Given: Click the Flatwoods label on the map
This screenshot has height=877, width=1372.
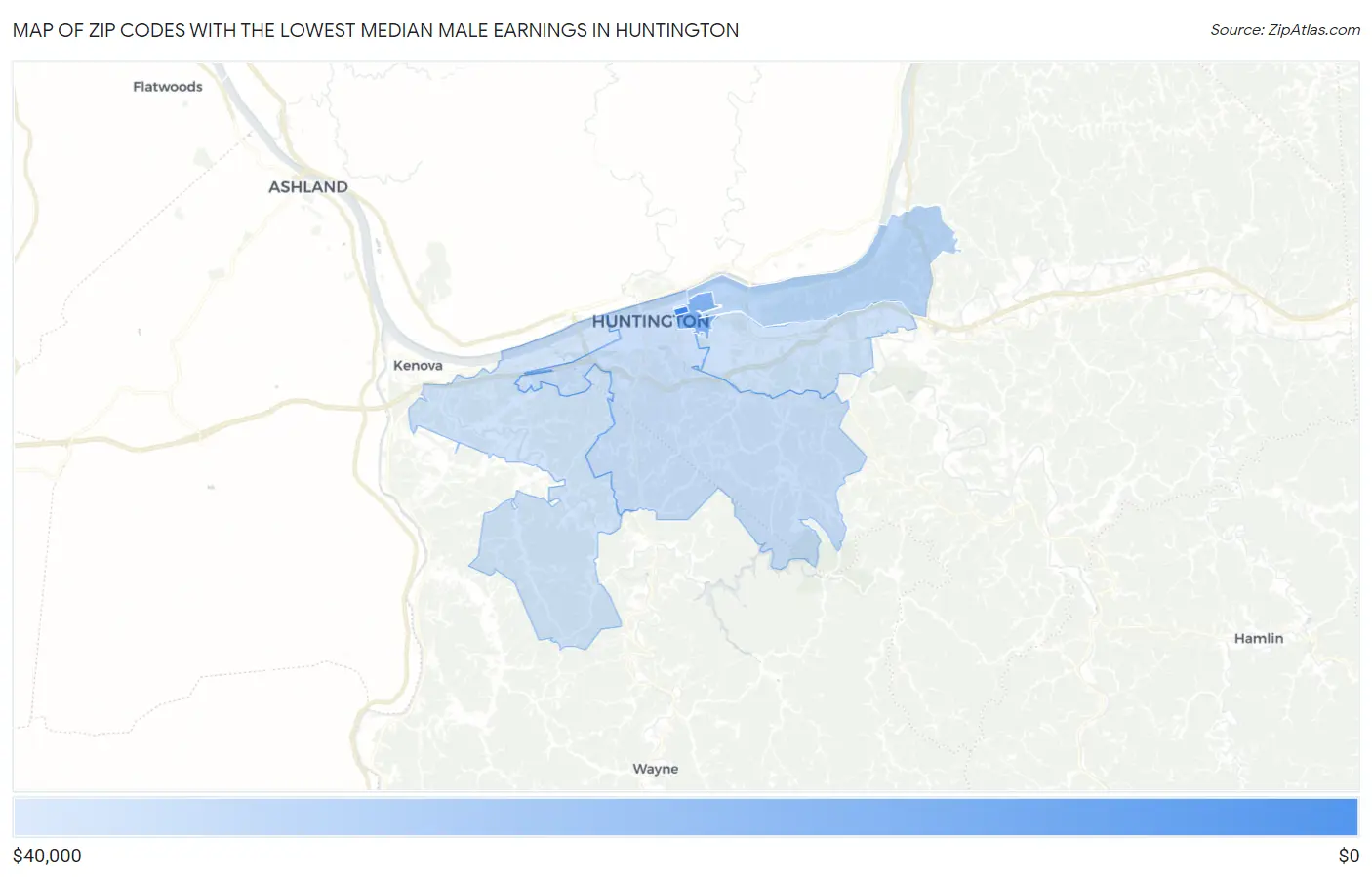Looking at the screenshot, I should [x=168, y=87].
